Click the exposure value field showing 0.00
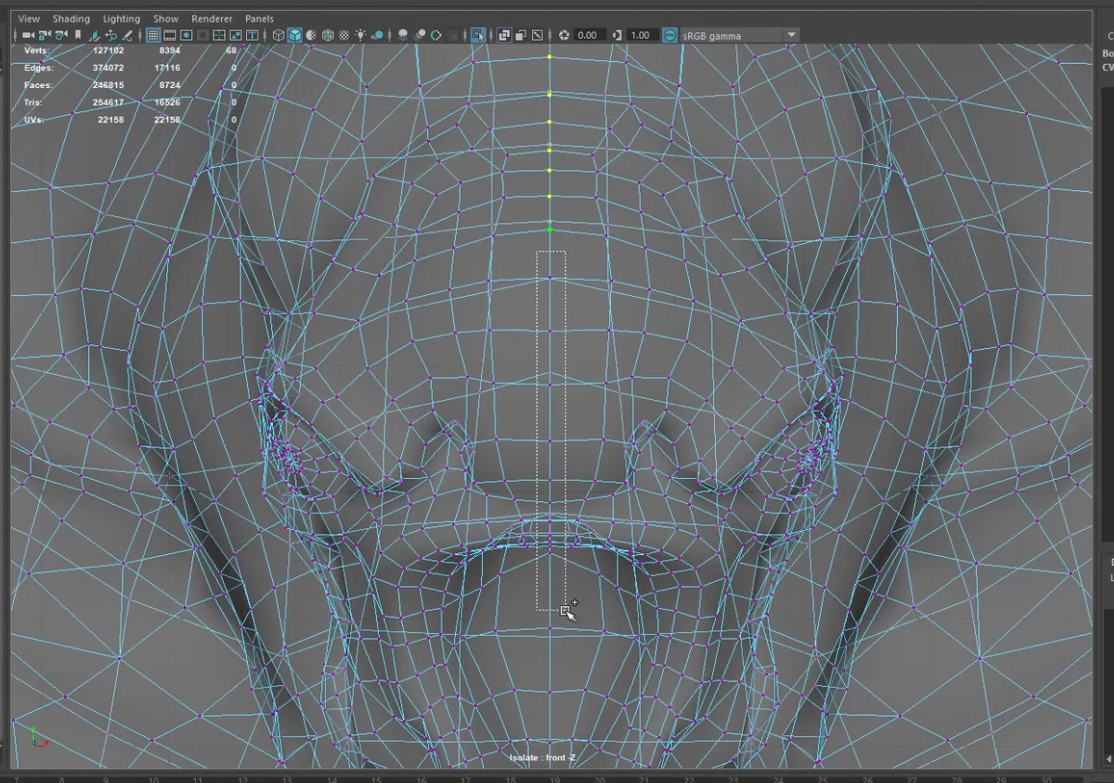 (587, 35)
